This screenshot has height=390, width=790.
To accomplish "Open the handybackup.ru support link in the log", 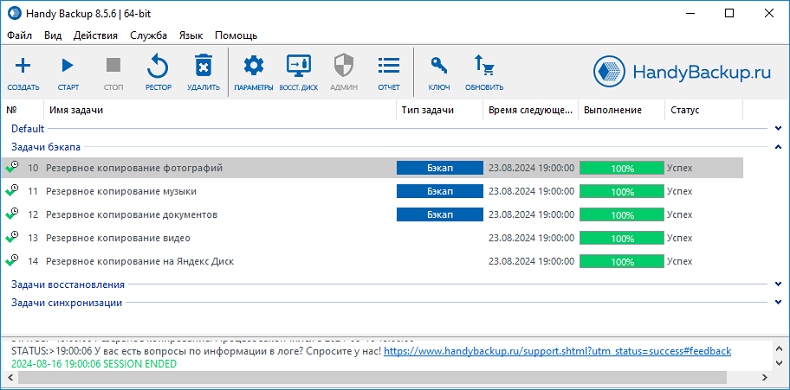I will click(x=557, y=351).
